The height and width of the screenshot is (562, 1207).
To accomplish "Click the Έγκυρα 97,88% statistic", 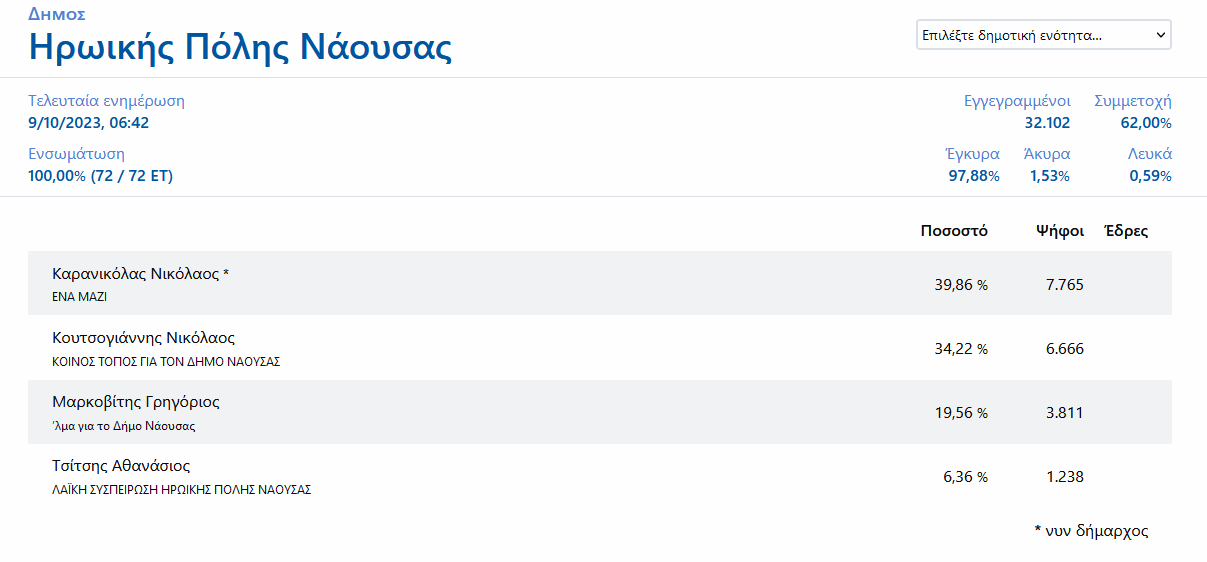I will coord(974,176).
